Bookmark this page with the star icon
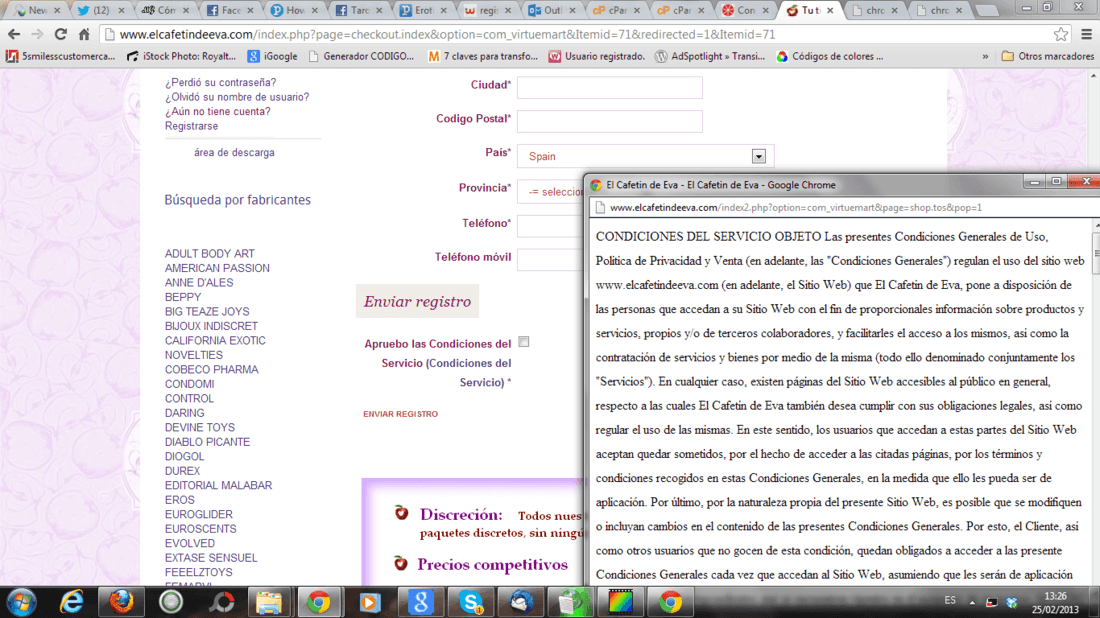This screenshot has width=1100, height=618. 1061,34
